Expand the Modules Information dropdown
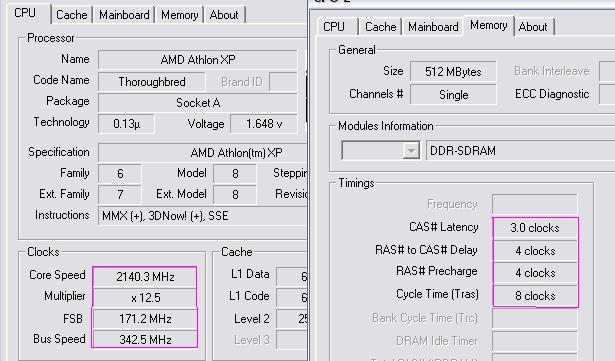This screenshot has width=615, height=361. [411, 151]
